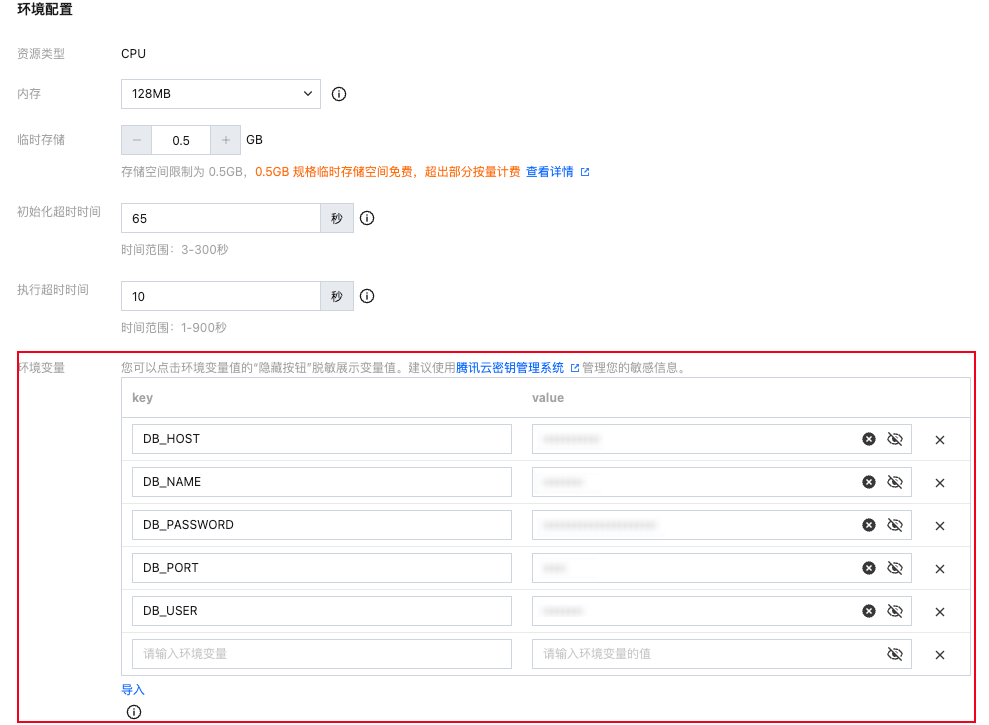Increase temporary storage with plus button
989x725 pixels.
point(225,140)
